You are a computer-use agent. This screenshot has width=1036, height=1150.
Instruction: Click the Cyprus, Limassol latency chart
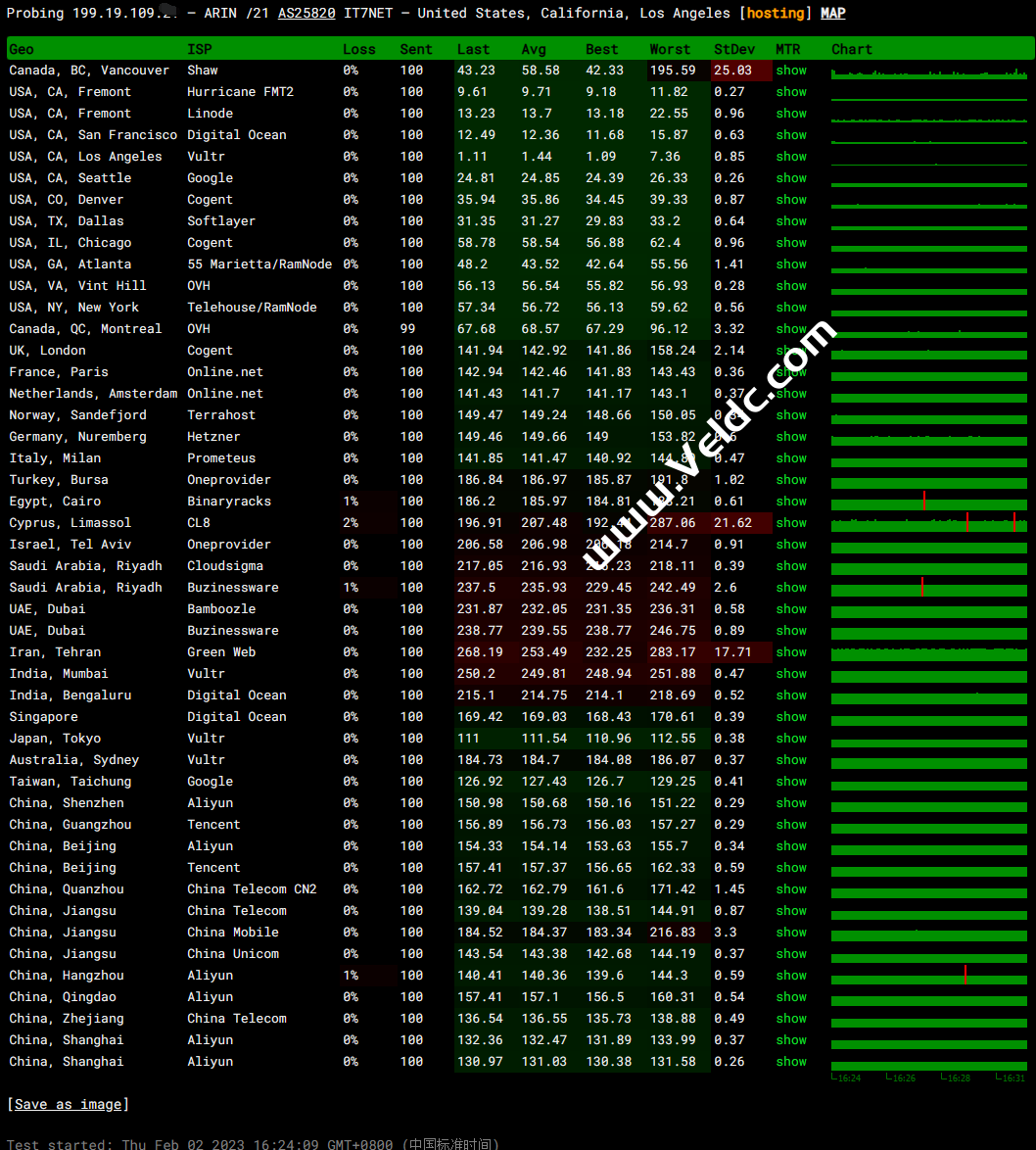pyautogui.click(x=929, y=523)
